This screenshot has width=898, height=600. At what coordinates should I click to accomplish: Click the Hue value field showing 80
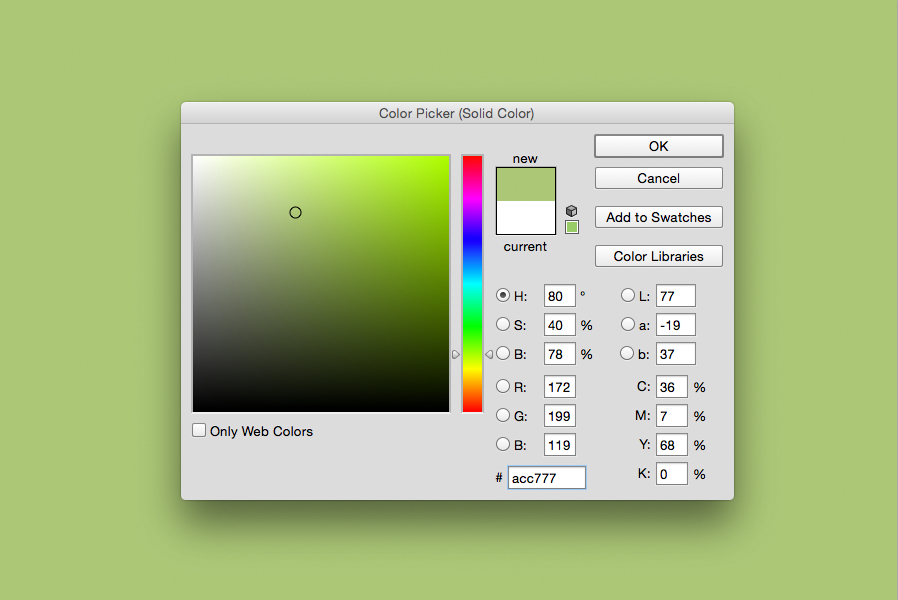click(558, 295)
